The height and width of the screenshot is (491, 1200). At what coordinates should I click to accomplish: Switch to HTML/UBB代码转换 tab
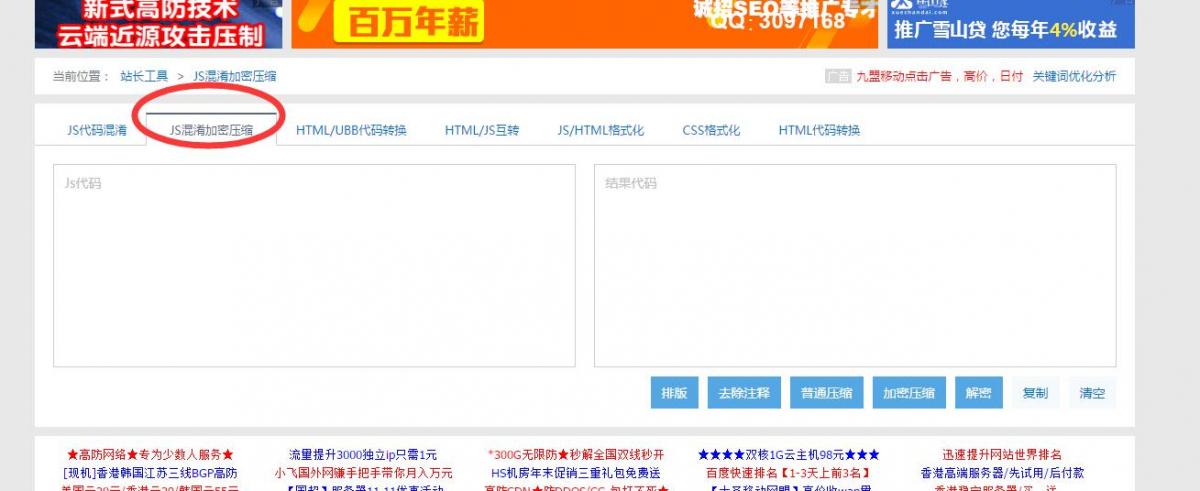click(351, 130)
